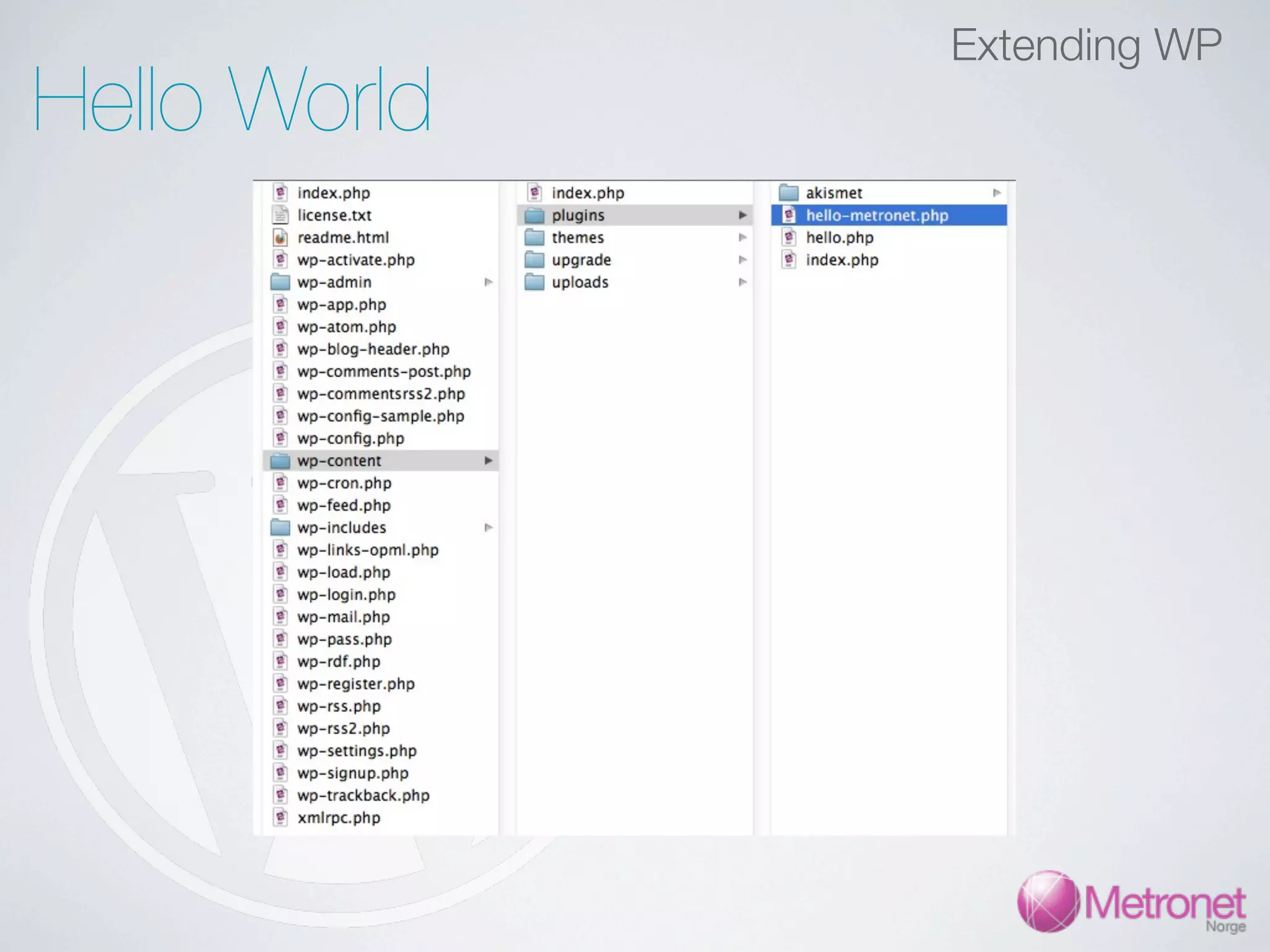
Task: Select the file name wp-commentsrss2.php
Action: [381, 394]
